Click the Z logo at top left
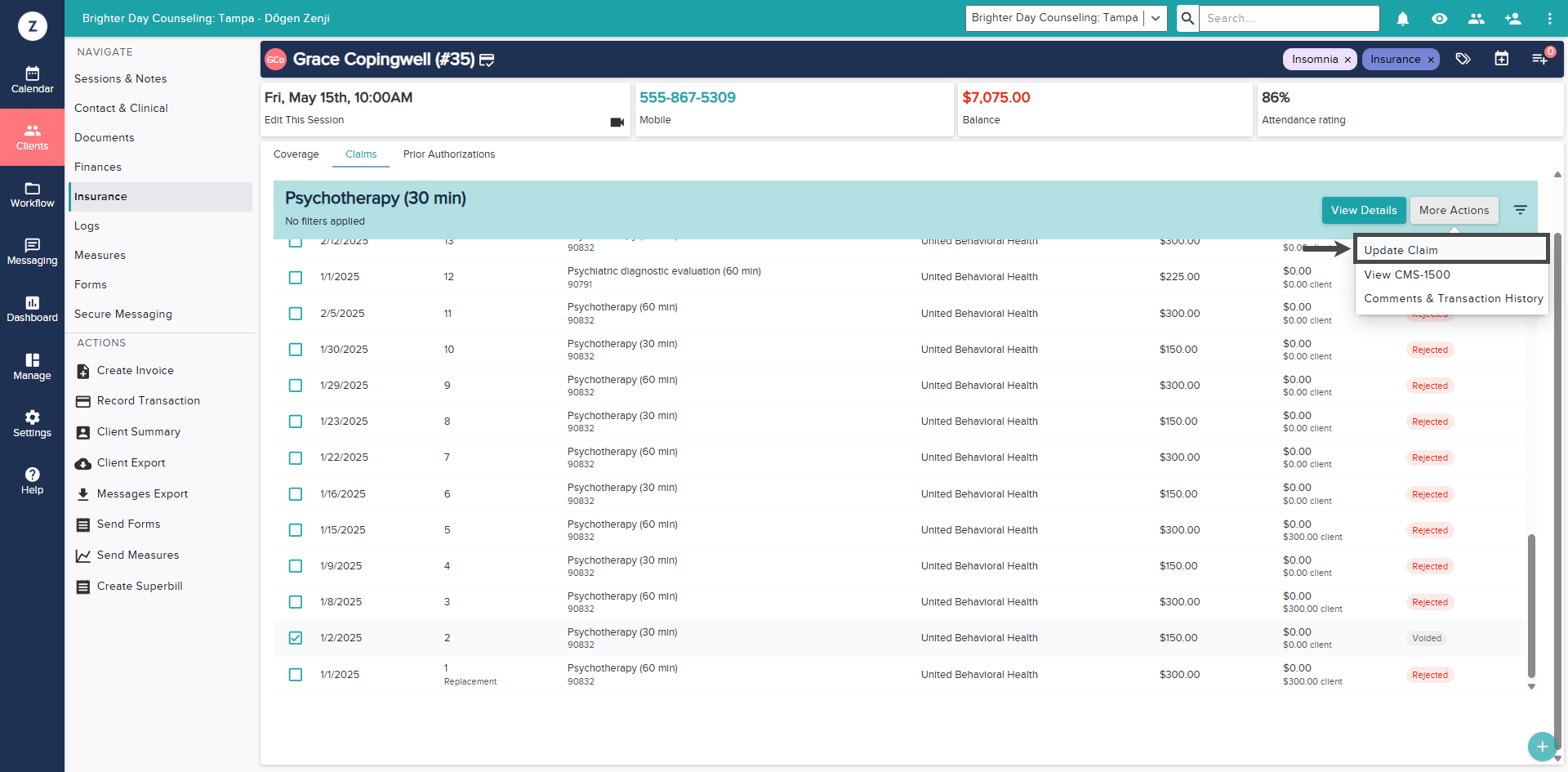Viewport: 1568px width, 772px height. pyautogui.click(x=33, y=26)
